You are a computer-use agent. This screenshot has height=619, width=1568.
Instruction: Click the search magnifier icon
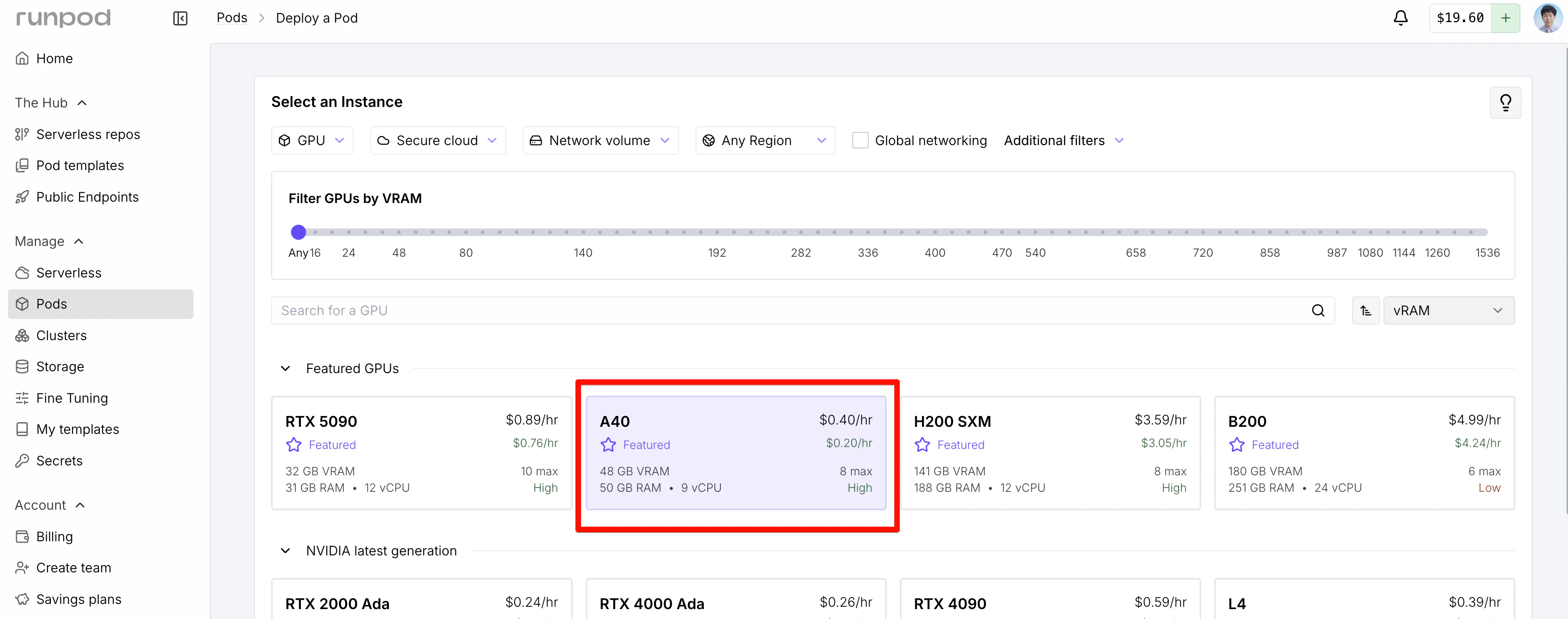1318,311
